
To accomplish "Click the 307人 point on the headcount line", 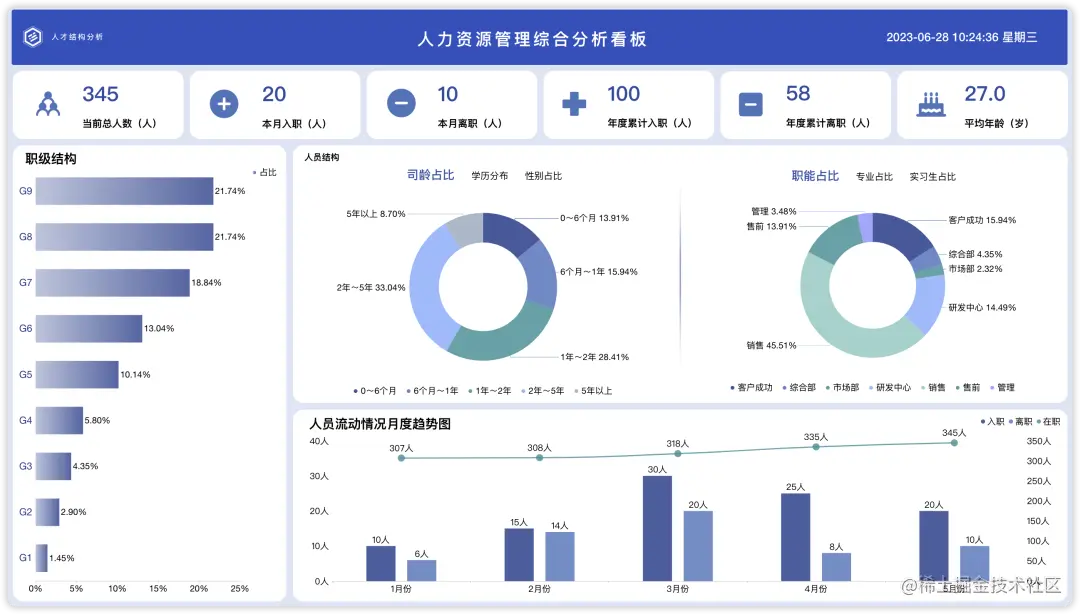I will [x=402, y=458].
